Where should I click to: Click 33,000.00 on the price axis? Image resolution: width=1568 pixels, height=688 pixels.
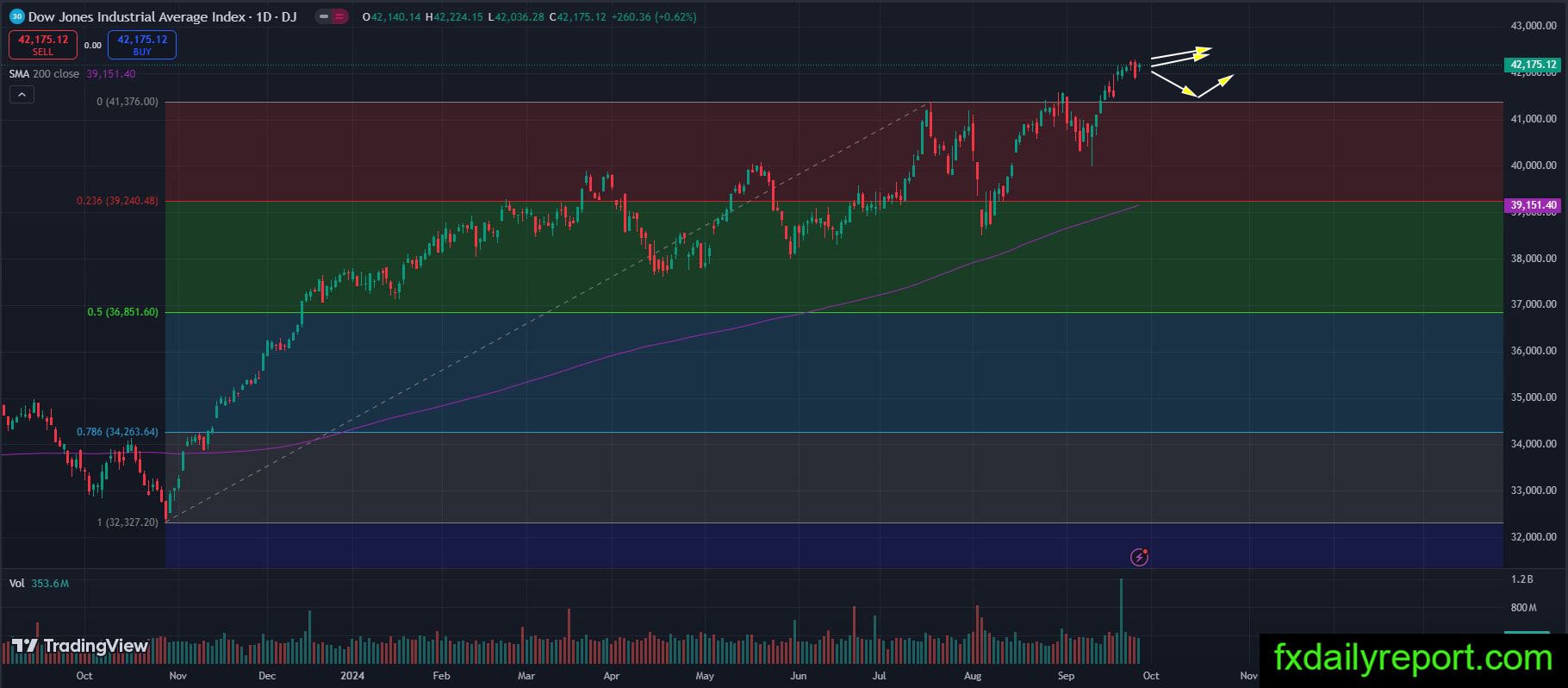[x=1534, y=491]
